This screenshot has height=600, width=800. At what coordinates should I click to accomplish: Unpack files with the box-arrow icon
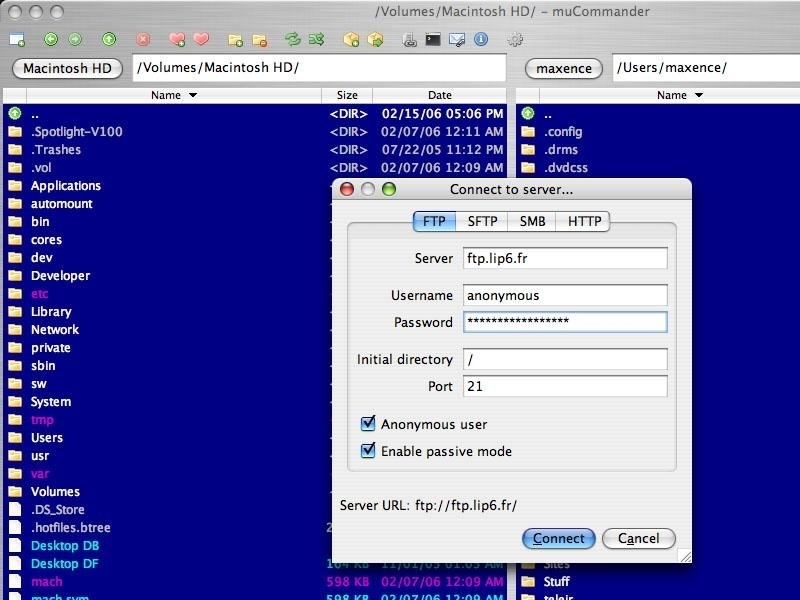click(376, 40)
